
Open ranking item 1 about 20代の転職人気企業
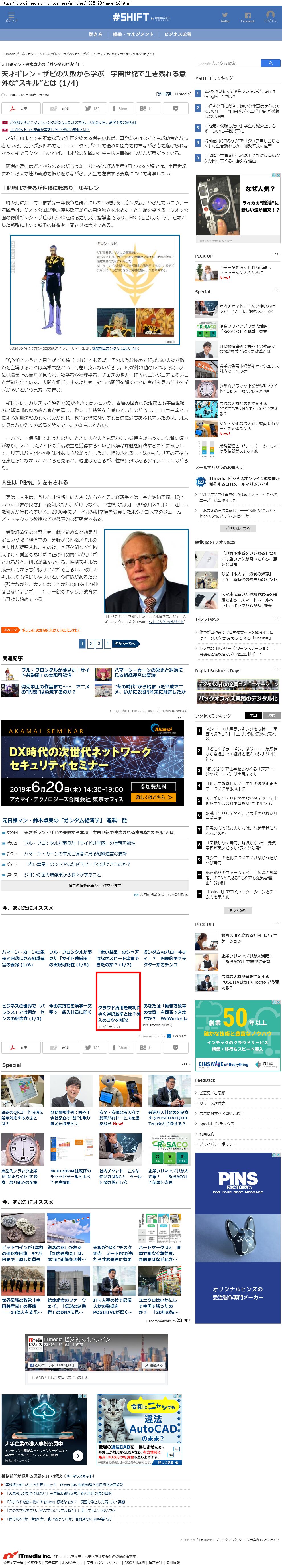[240, 94]
